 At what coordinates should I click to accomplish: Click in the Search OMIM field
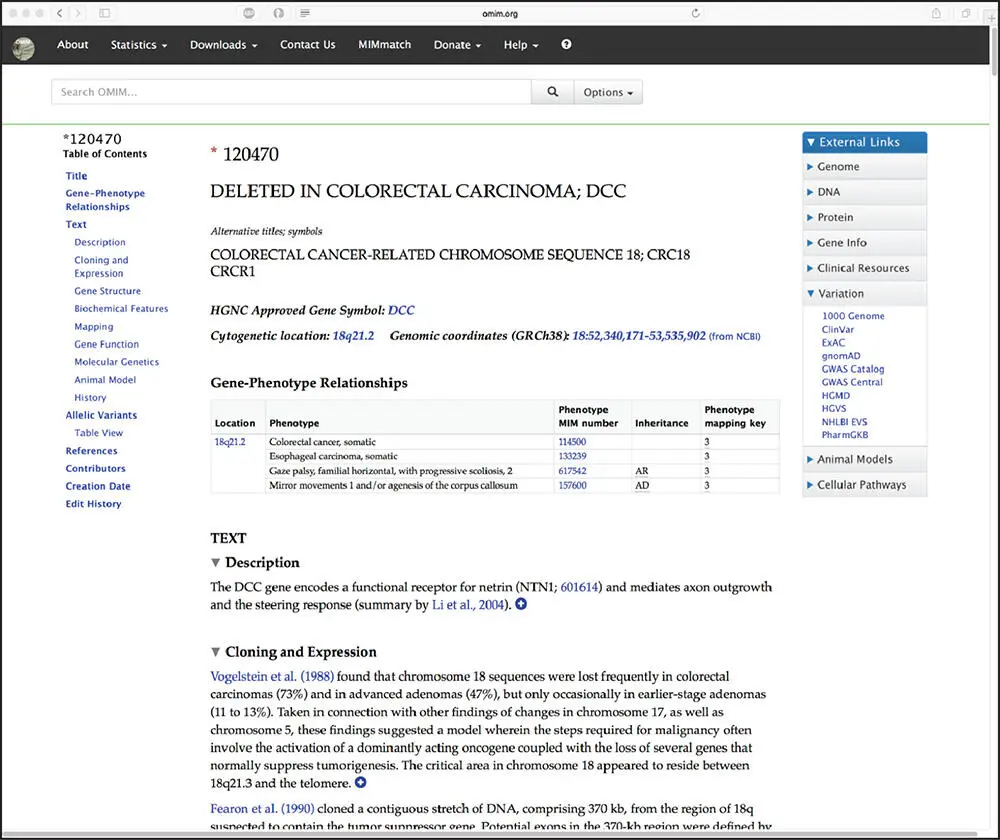[290, 92]
